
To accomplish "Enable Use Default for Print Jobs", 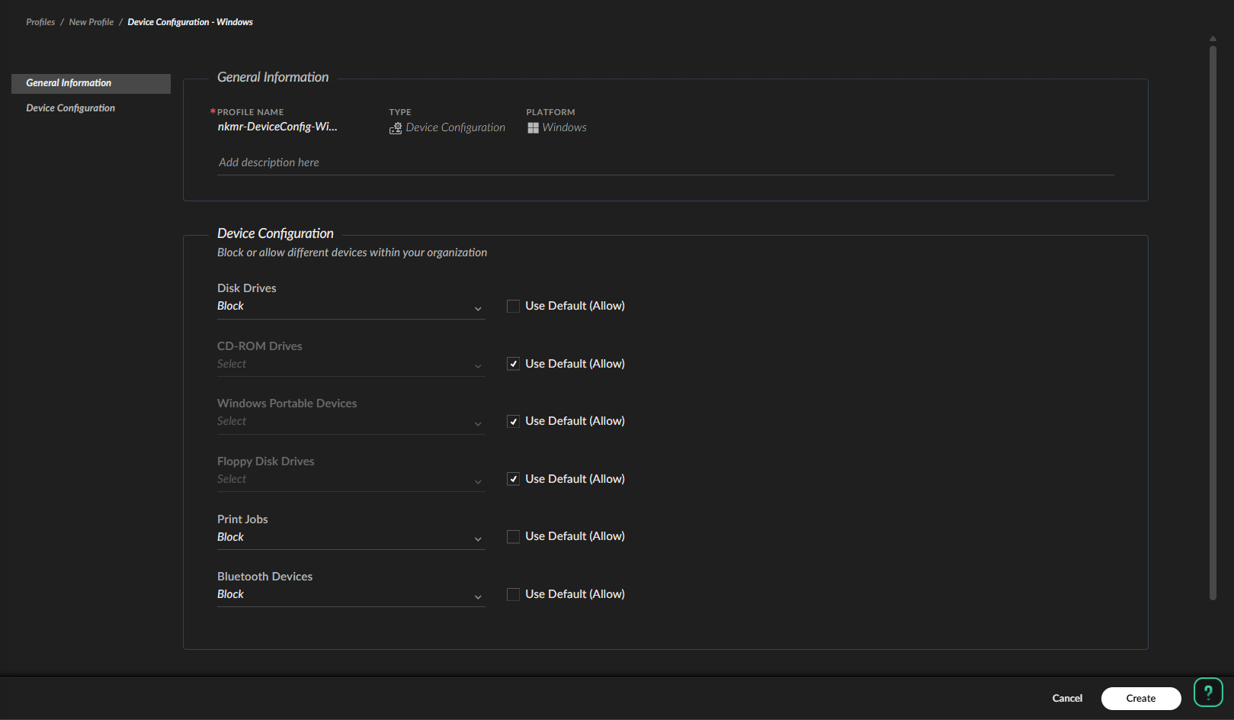I will [x=513, y=537].
